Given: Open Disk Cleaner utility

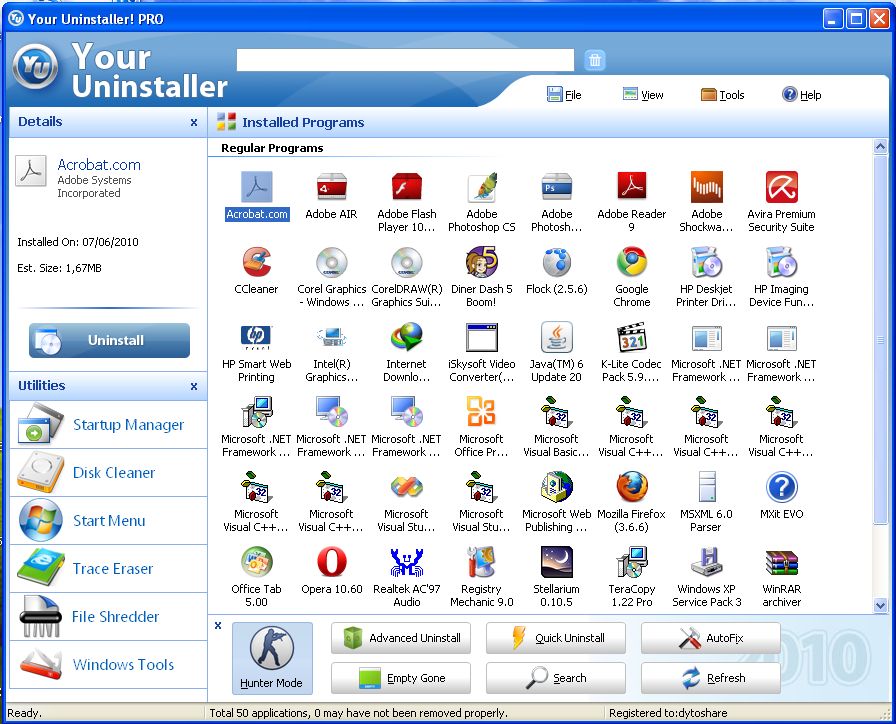Looking at the screenshot, I should [109, 473].
